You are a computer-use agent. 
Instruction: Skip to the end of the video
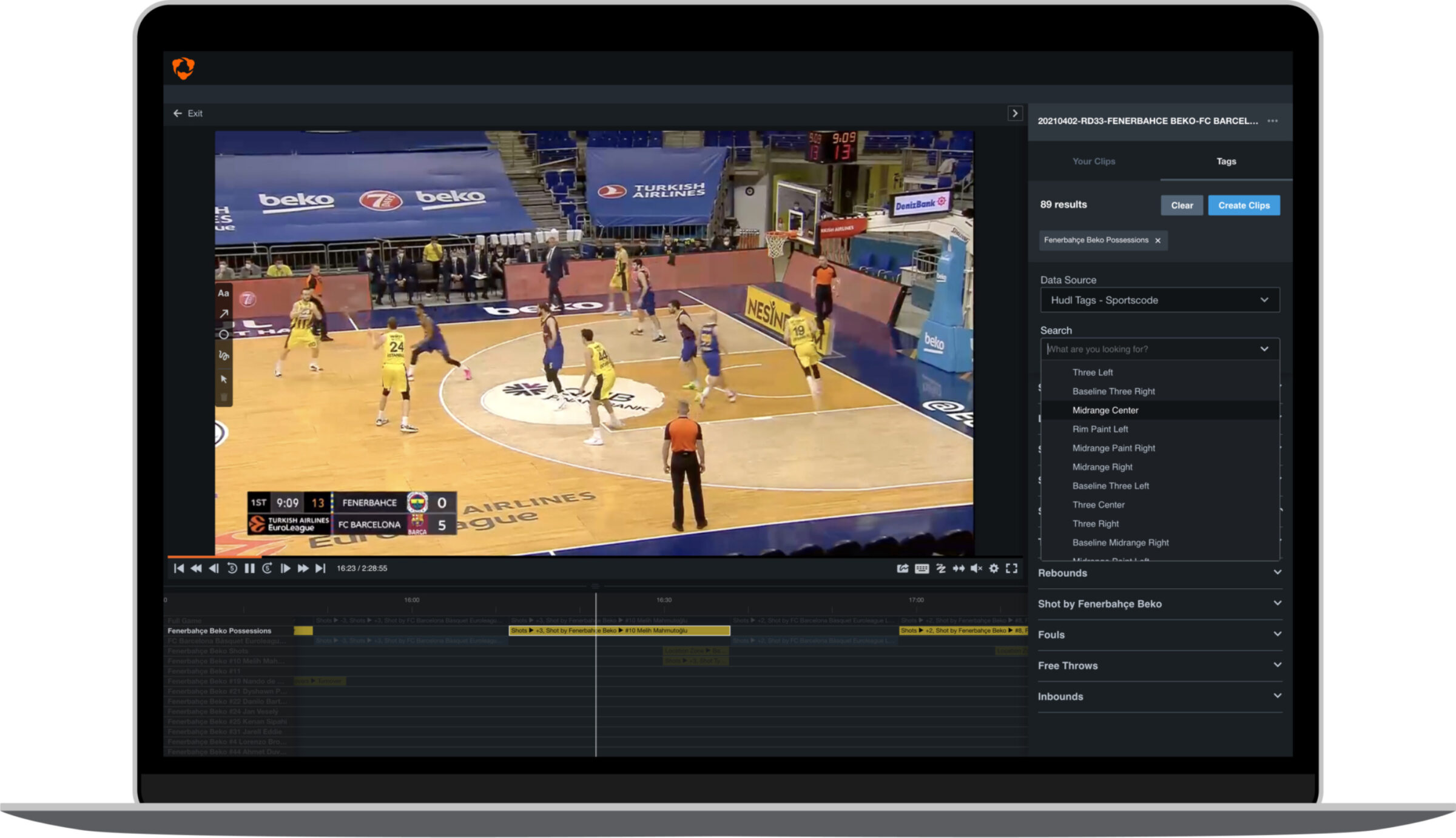(320, 568)
